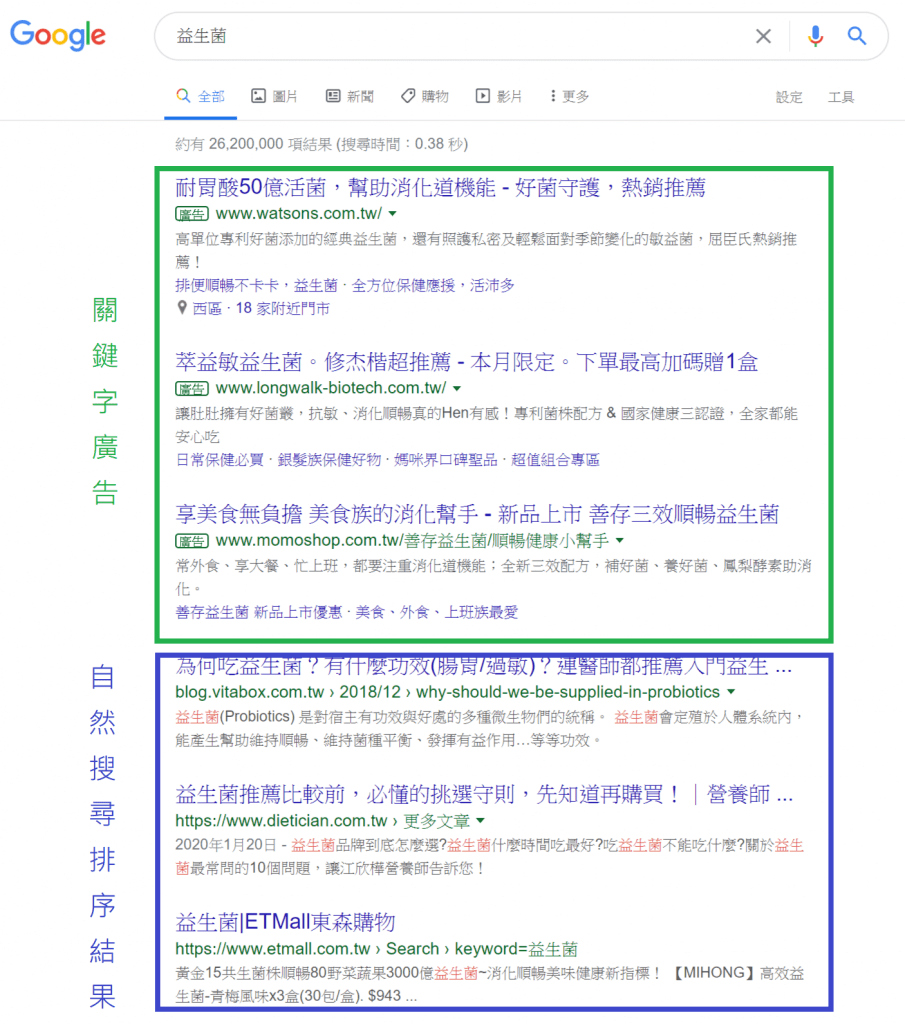This screenshot has height=1024, width=905.
Task: Click the Google logo
Action: point(57,35)
